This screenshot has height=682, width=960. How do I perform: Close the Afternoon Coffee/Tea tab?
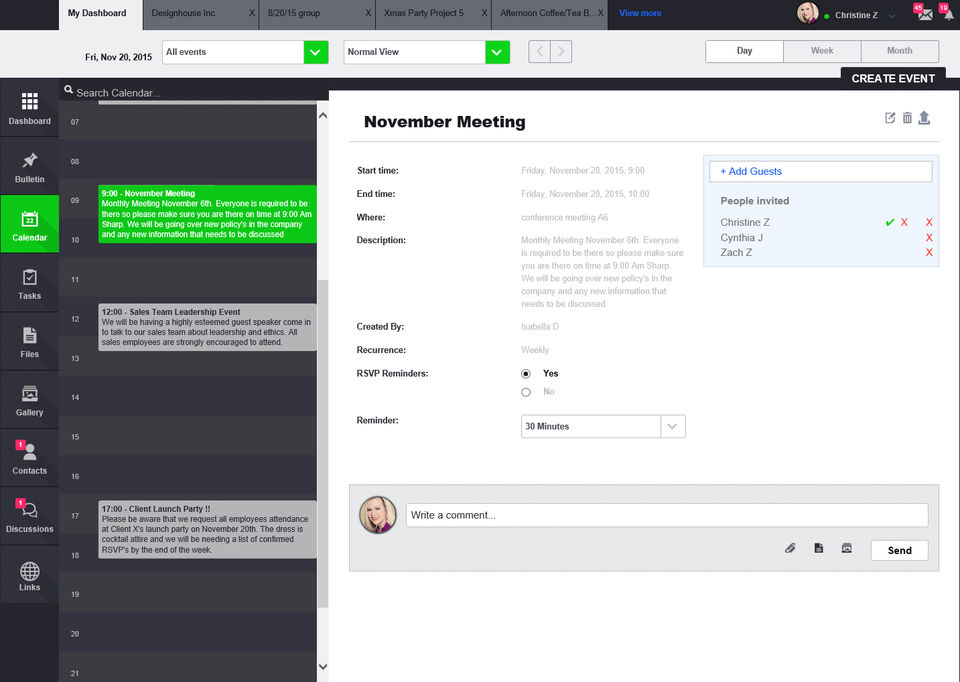click(x=601, y=13)
